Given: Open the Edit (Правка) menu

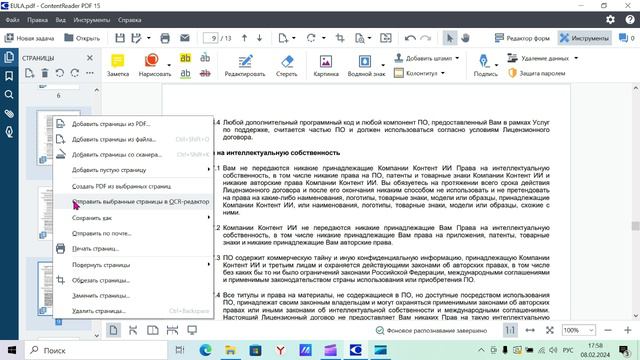Looking at the screenshot, I should tap(37, 20).
